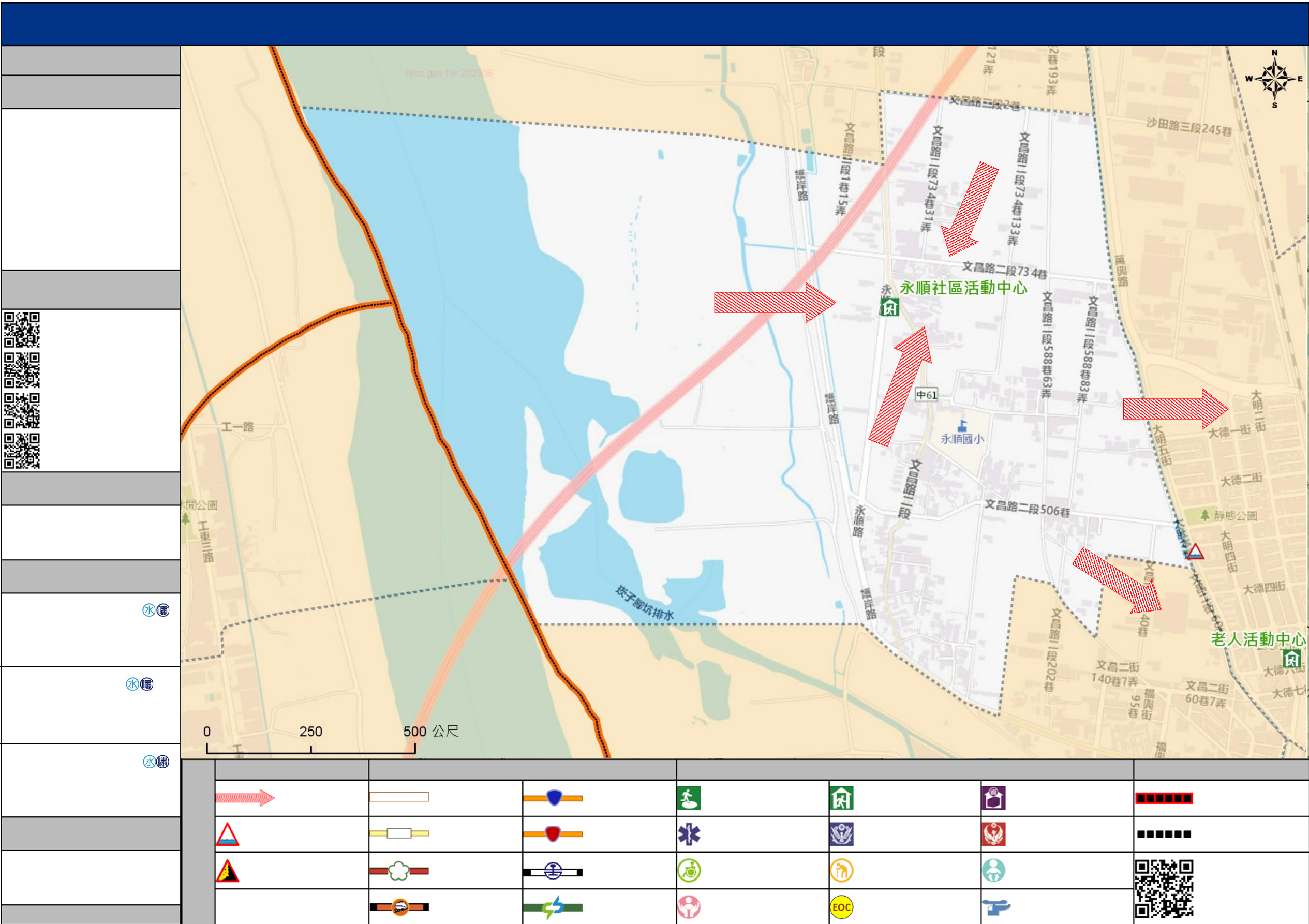This screenshot has width=1309, height=924.
Task: Click the green lightning line legend symbol
Action: click(x=553, y=907)
